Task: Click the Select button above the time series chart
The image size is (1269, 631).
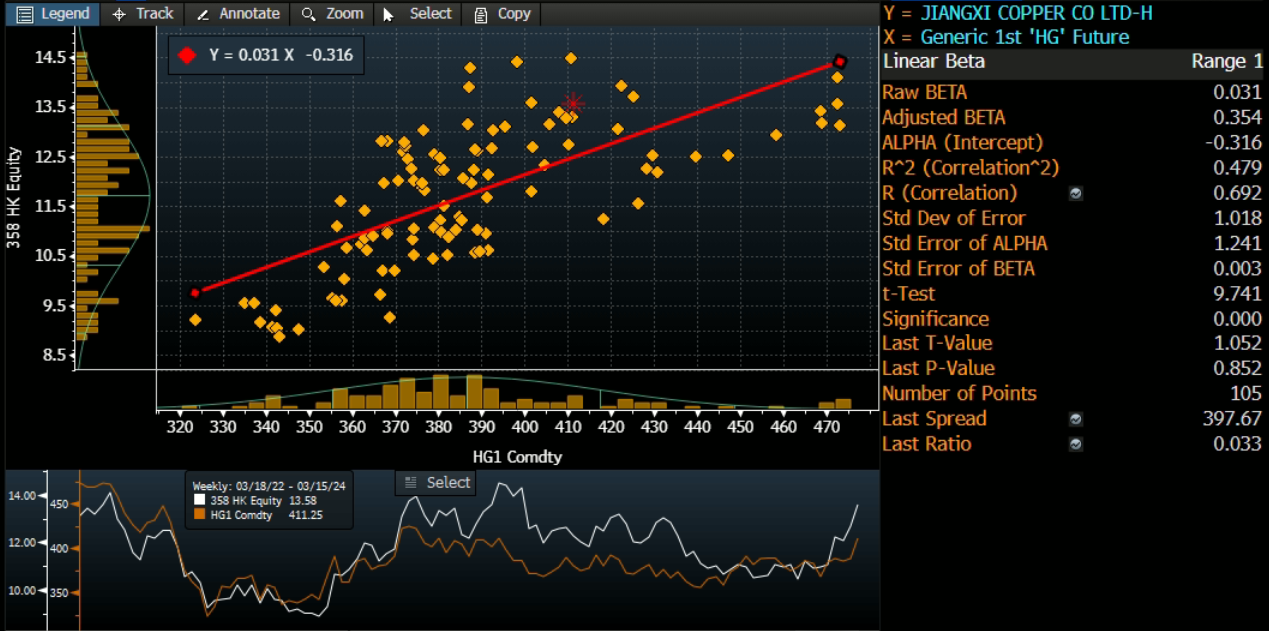Action: click(x=436, y=482)
